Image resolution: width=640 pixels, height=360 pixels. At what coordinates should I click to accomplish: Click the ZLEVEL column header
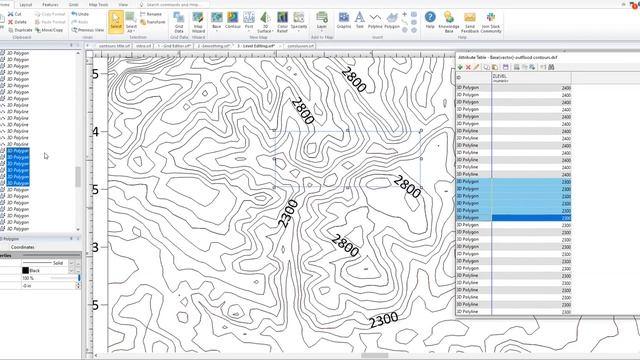click(x=531, y=78)
